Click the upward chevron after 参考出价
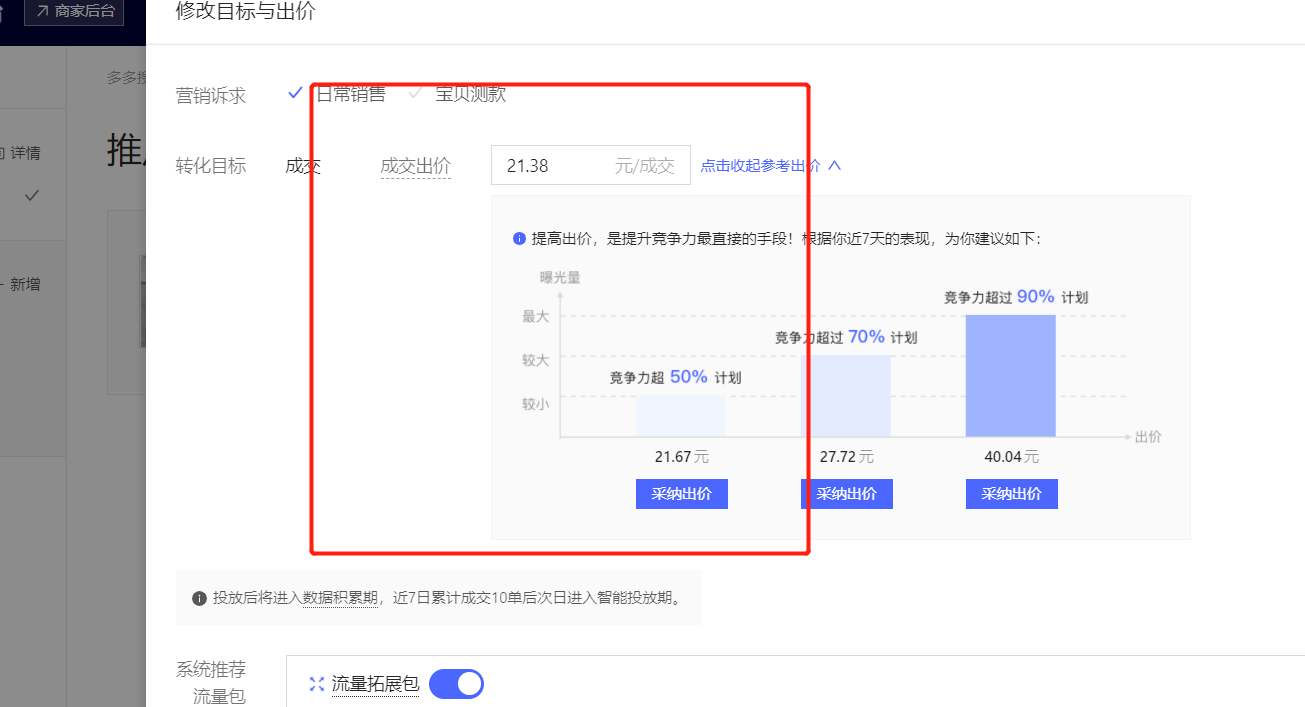This screenshot has height=707, width=1305. point(835,166)
